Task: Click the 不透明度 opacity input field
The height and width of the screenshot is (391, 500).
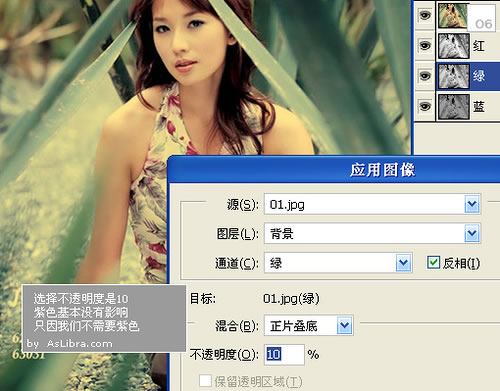Action: [x=284, y=354]
